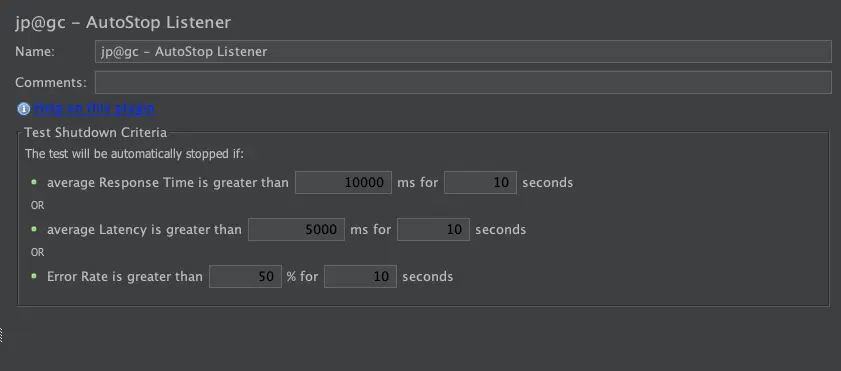Click the Latency seconds duration field
Image resolution: width=841 pixels, height=371 pixels.
click(433, 229)
